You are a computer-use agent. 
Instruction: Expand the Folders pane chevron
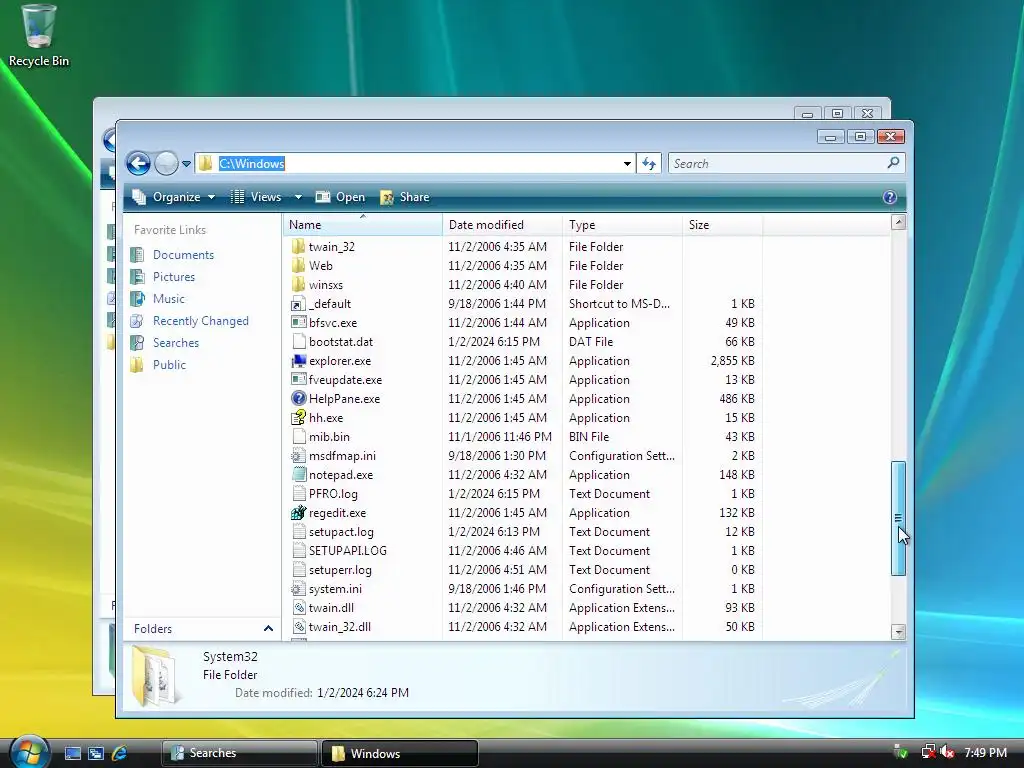pos(268,628)
